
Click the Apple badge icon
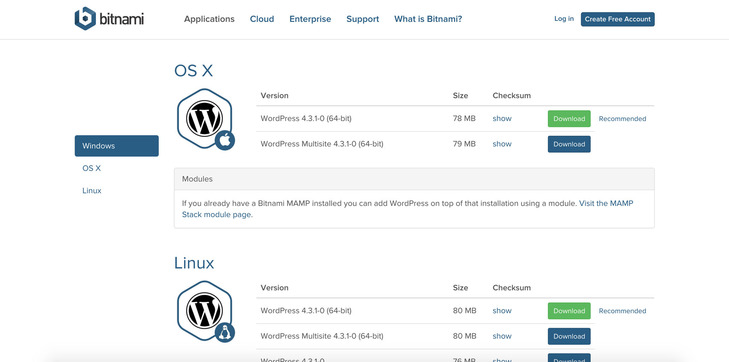pos(225,140)
